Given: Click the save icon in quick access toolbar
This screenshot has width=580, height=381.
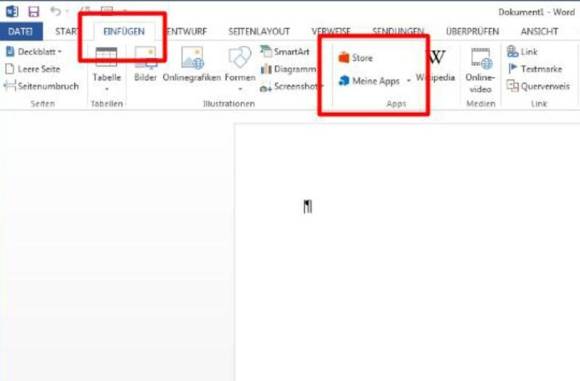Looking at the screenshot, I should 34,12.
